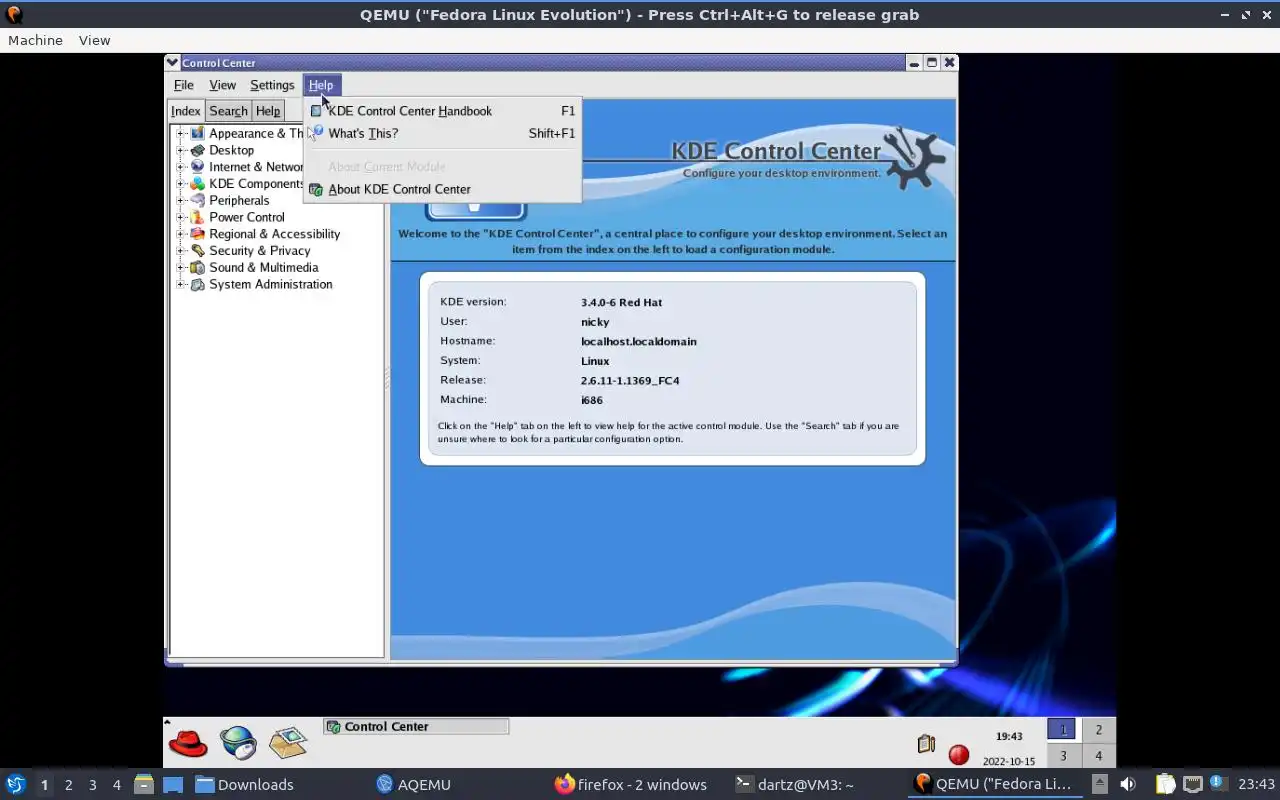Click the host clock showing 23:43
Viewport: 1280px width, 800px height.
click(1256, 784)
